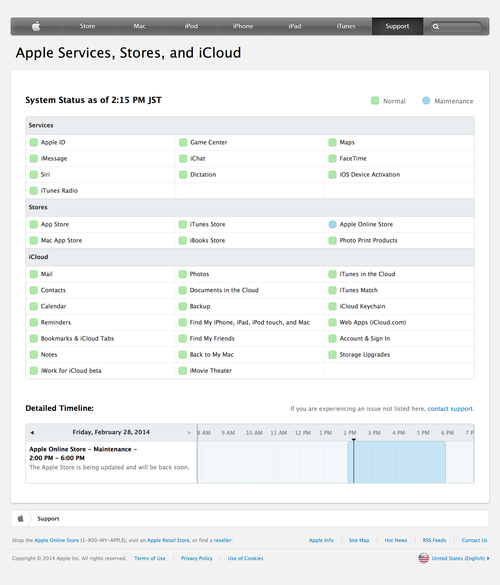Click the Calendar status indicator

click(34, 306)
